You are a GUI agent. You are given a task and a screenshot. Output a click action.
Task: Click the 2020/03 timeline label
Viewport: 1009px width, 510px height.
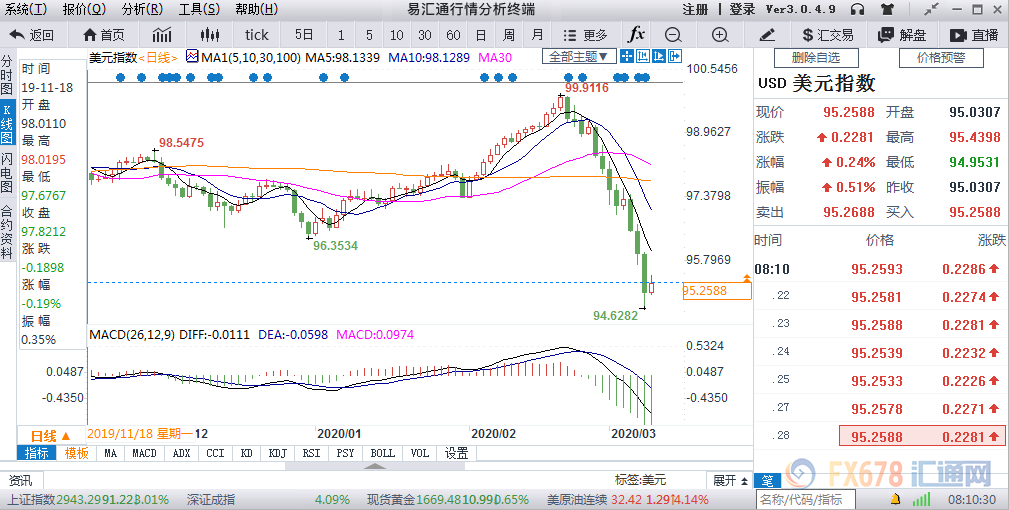[633, 433]
